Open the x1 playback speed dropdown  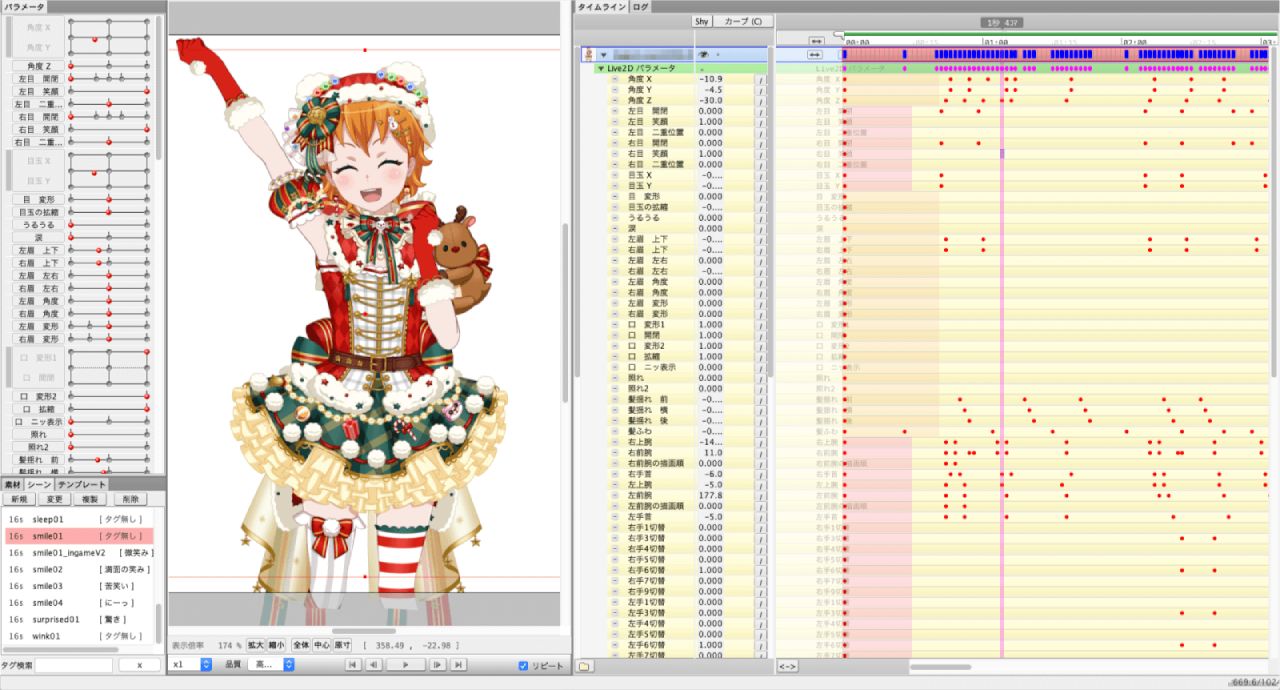click(191, 664)
